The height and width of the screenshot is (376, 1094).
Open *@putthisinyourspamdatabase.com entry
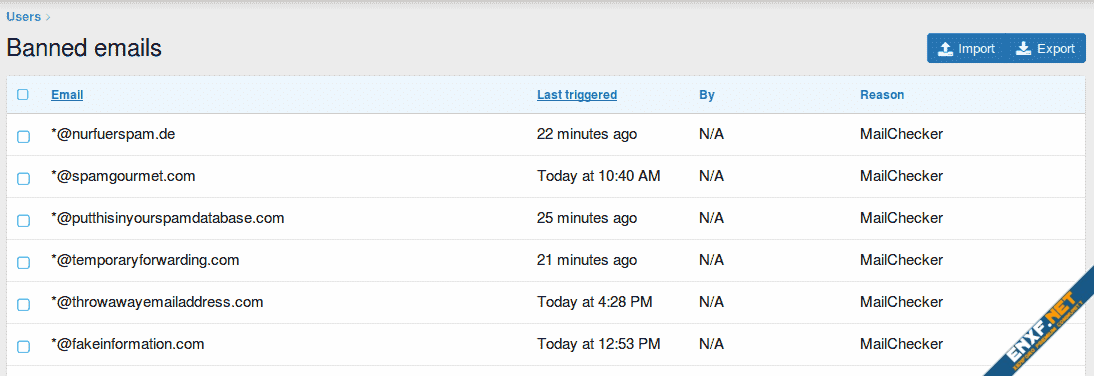[x=167, y=218]
